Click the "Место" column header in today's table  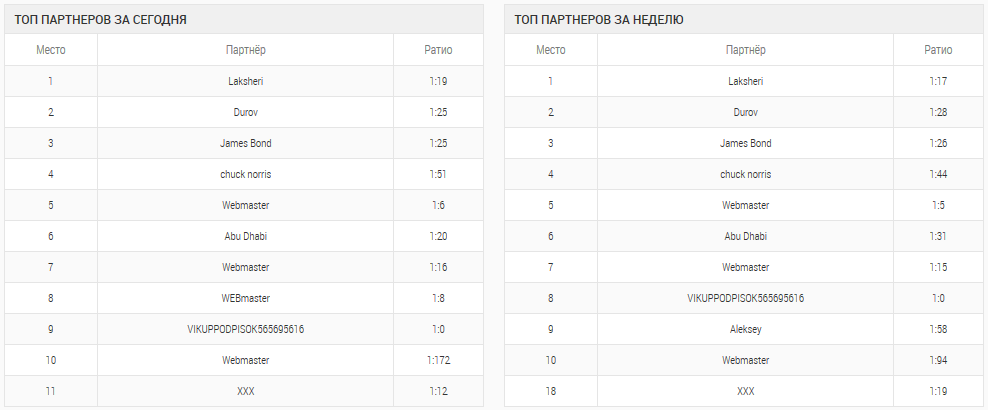coord(51,50)
